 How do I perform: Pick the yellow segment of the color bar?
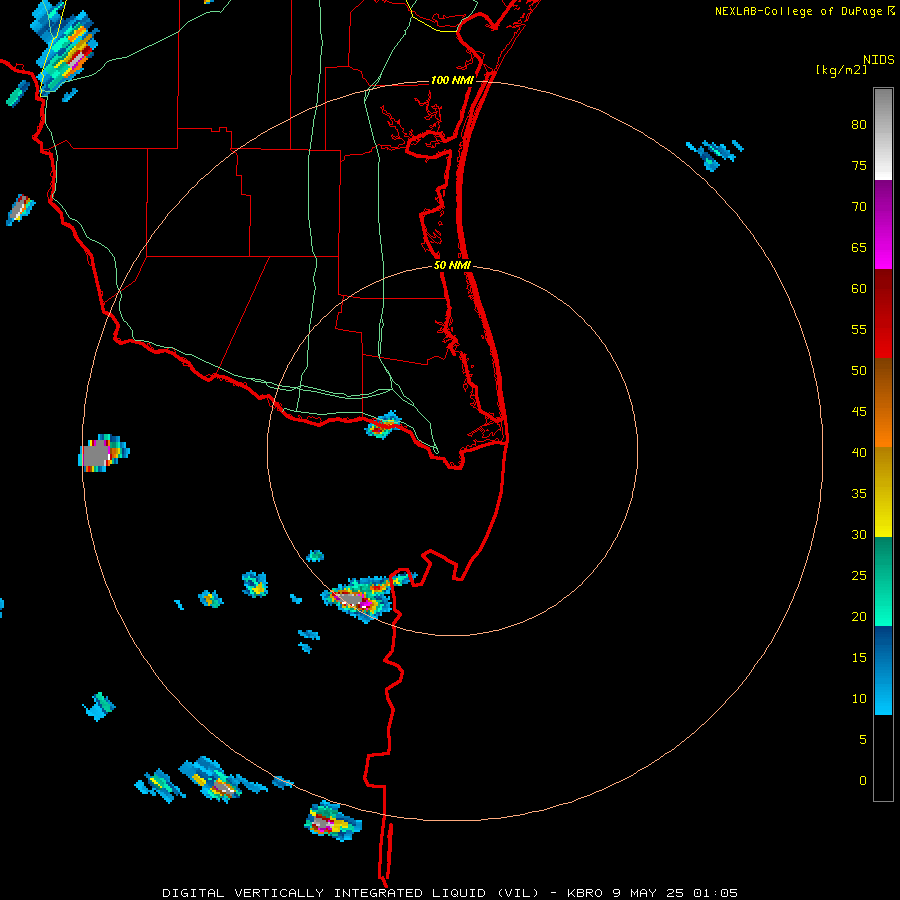pos(883,492)
